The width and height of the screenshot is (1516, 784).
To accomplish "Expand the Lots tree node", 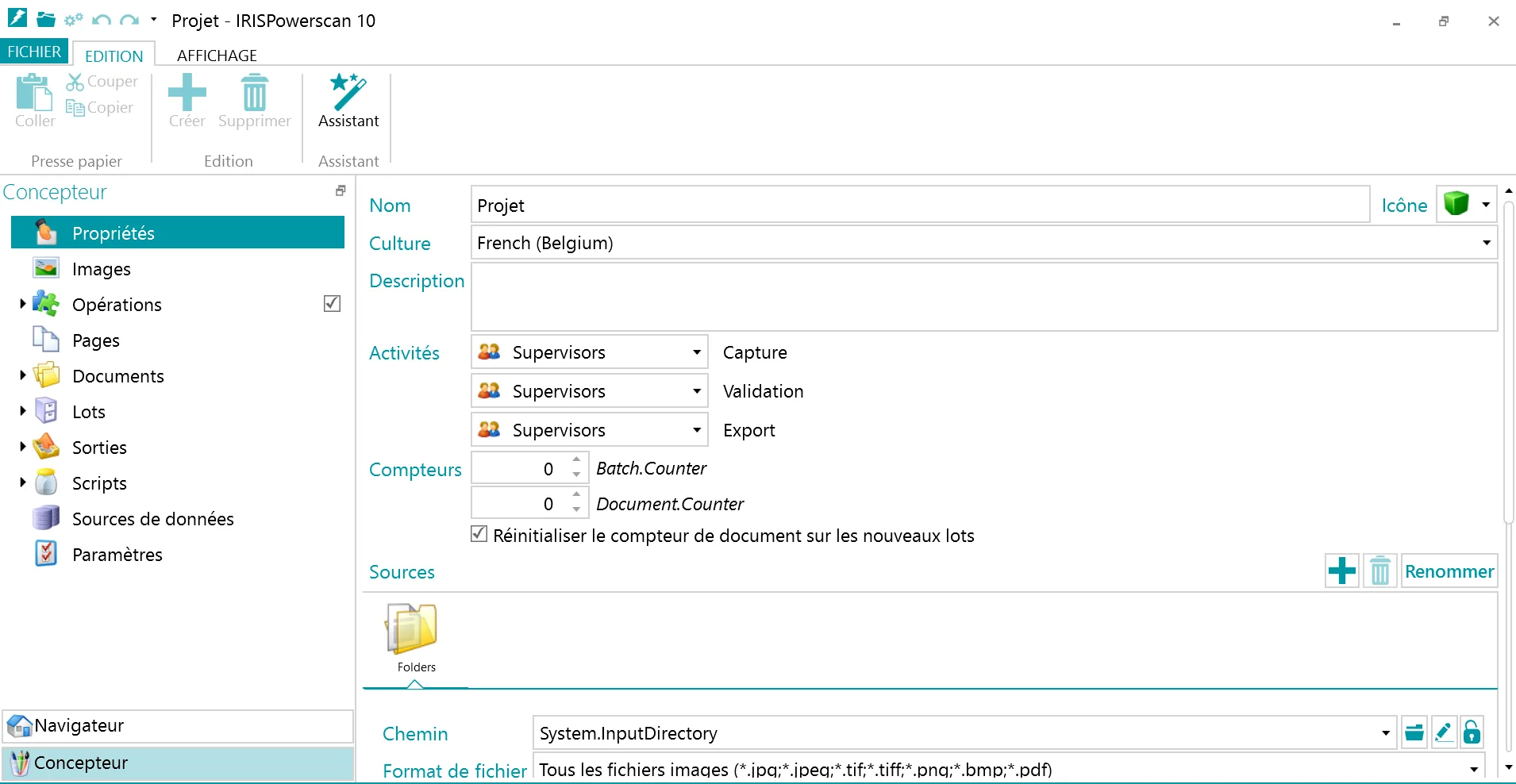I will [22, 411].
